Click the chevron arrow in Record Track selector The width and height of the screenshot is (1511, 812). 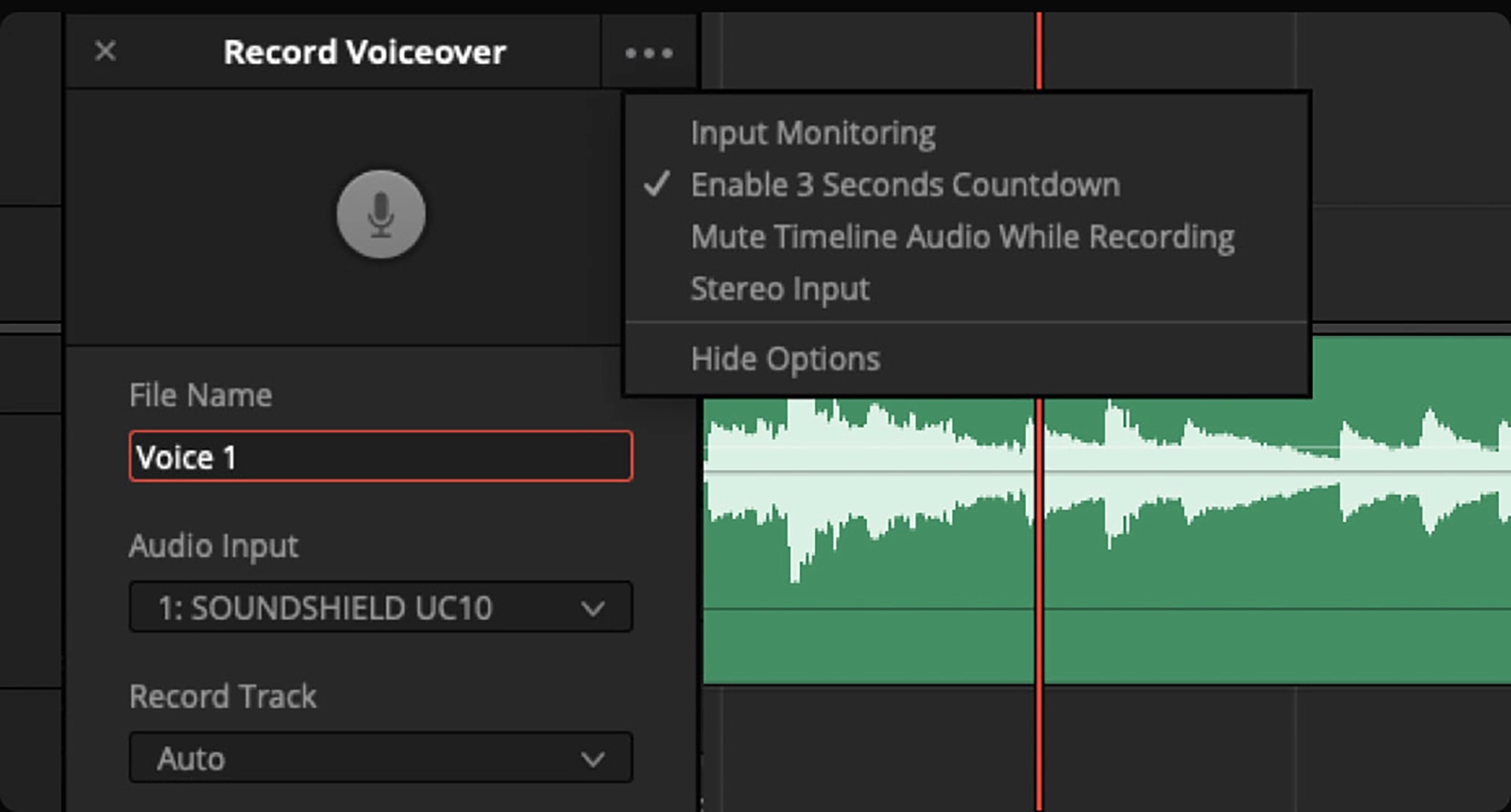point(593,759)
